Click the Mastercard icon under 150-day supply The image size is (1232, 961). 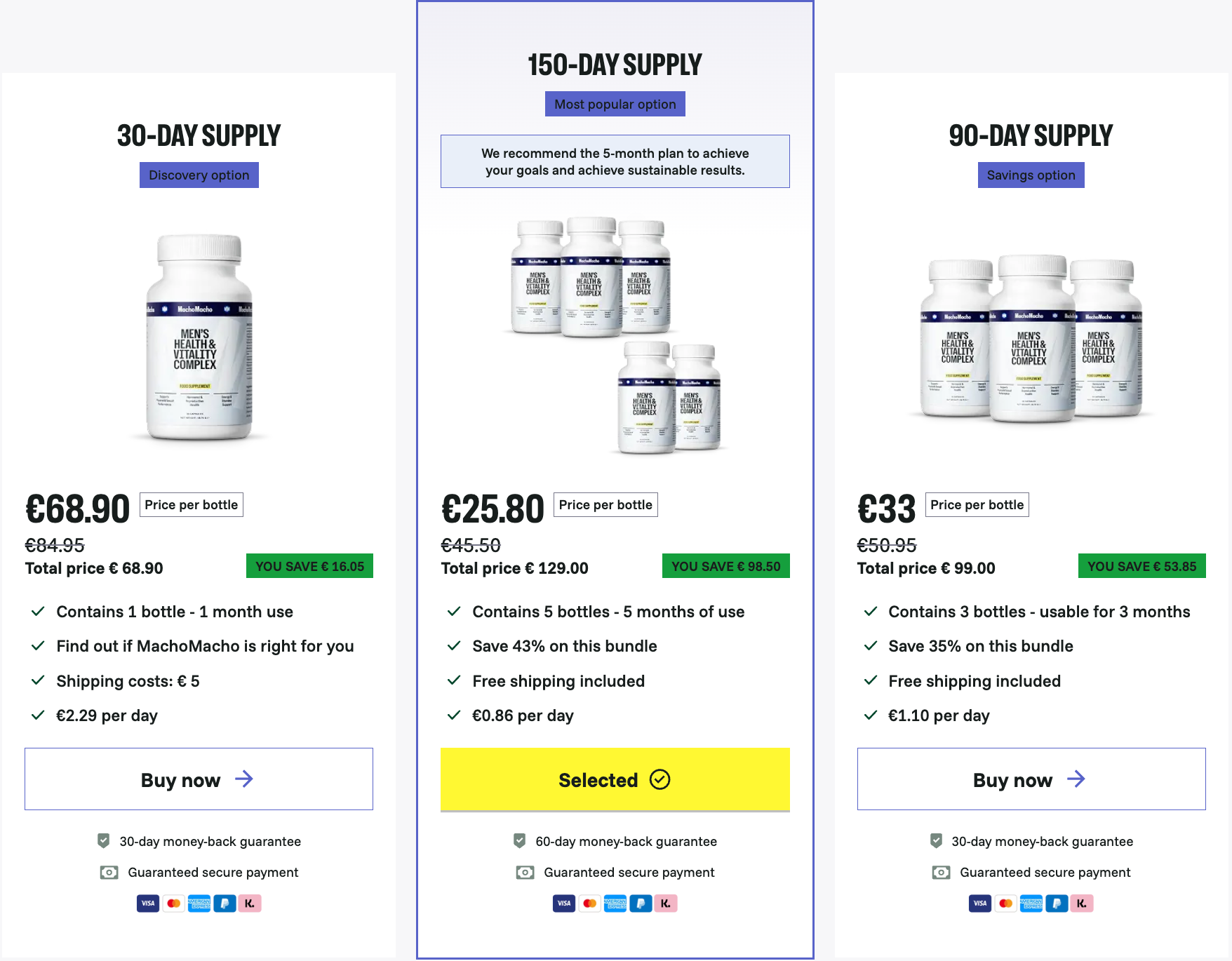coord(590,903)
